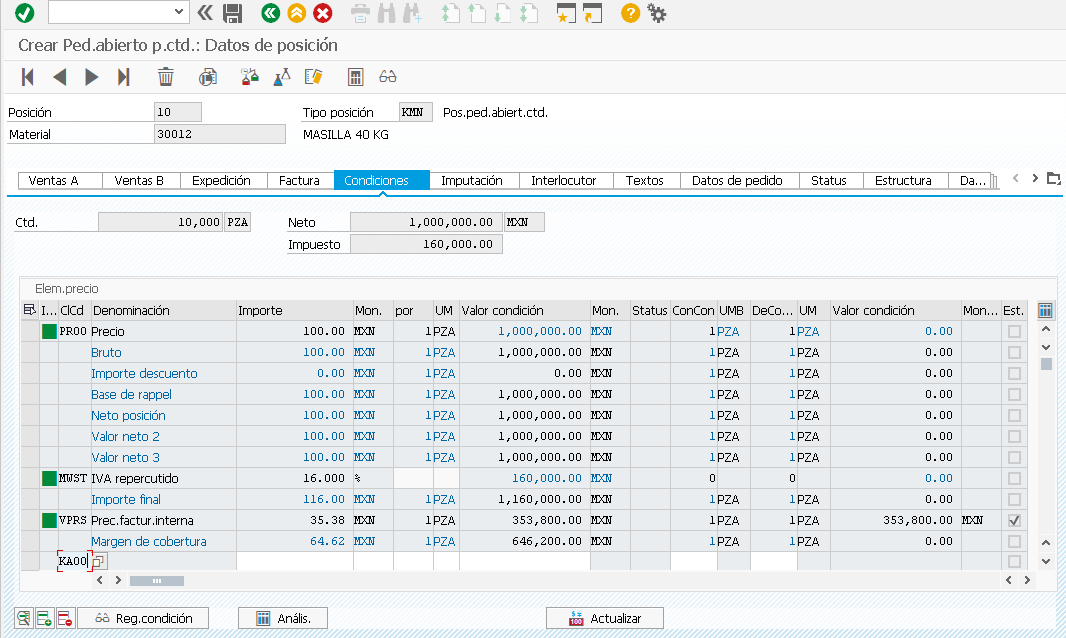The height and width of the screenshot is (638, 1066).
Task: Tick the Est. checkbox for IVA repercutido
Action: click(x=1014, y=479)
